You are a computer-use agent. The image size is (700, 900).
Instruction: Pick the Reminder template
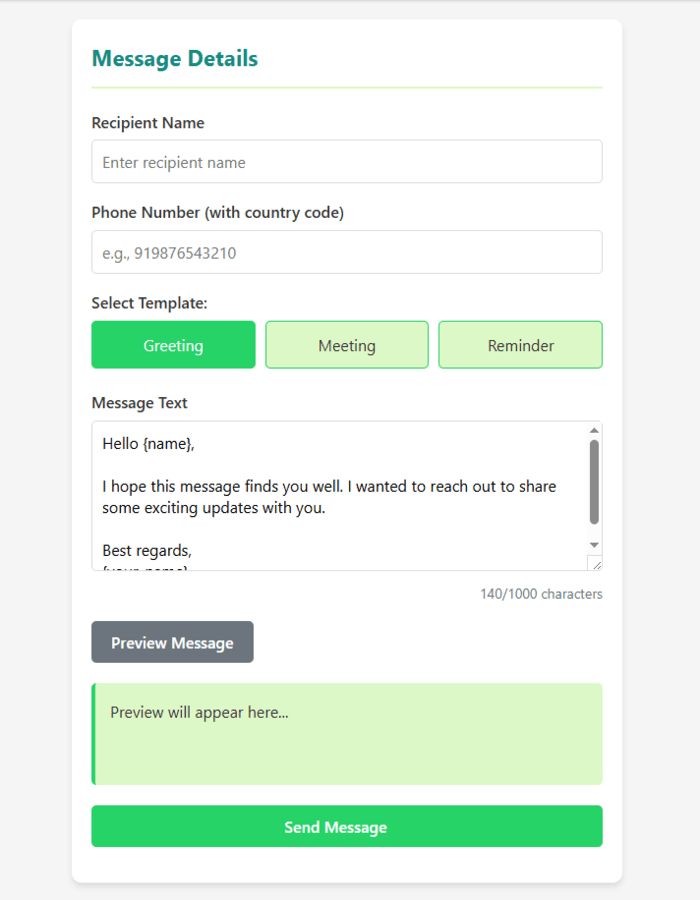520,345
